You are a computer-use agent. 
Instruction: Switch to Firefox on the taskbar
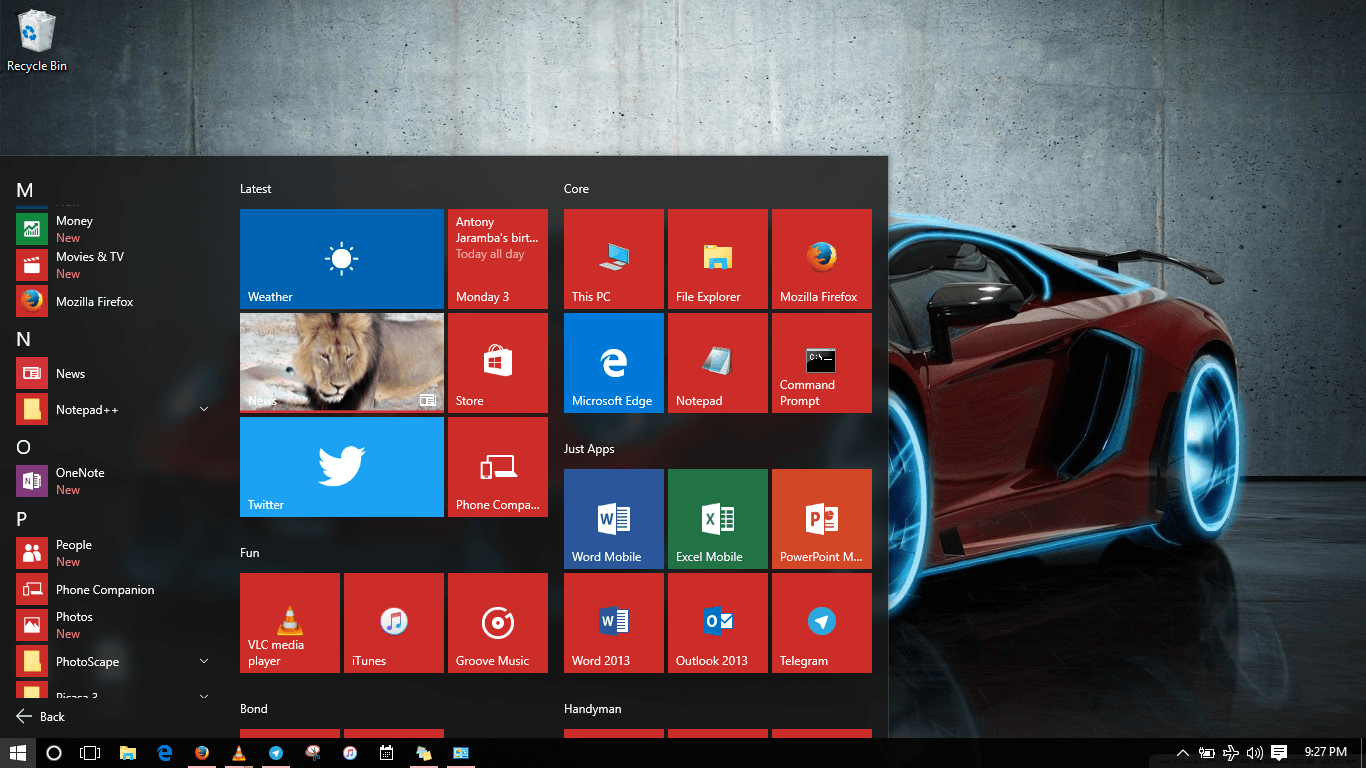coord(202,753)
